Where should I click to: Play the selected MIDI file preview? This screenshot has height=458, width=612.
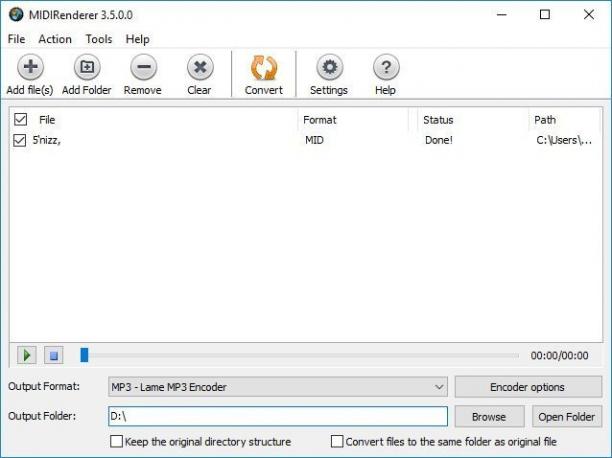tap(27, 355)
